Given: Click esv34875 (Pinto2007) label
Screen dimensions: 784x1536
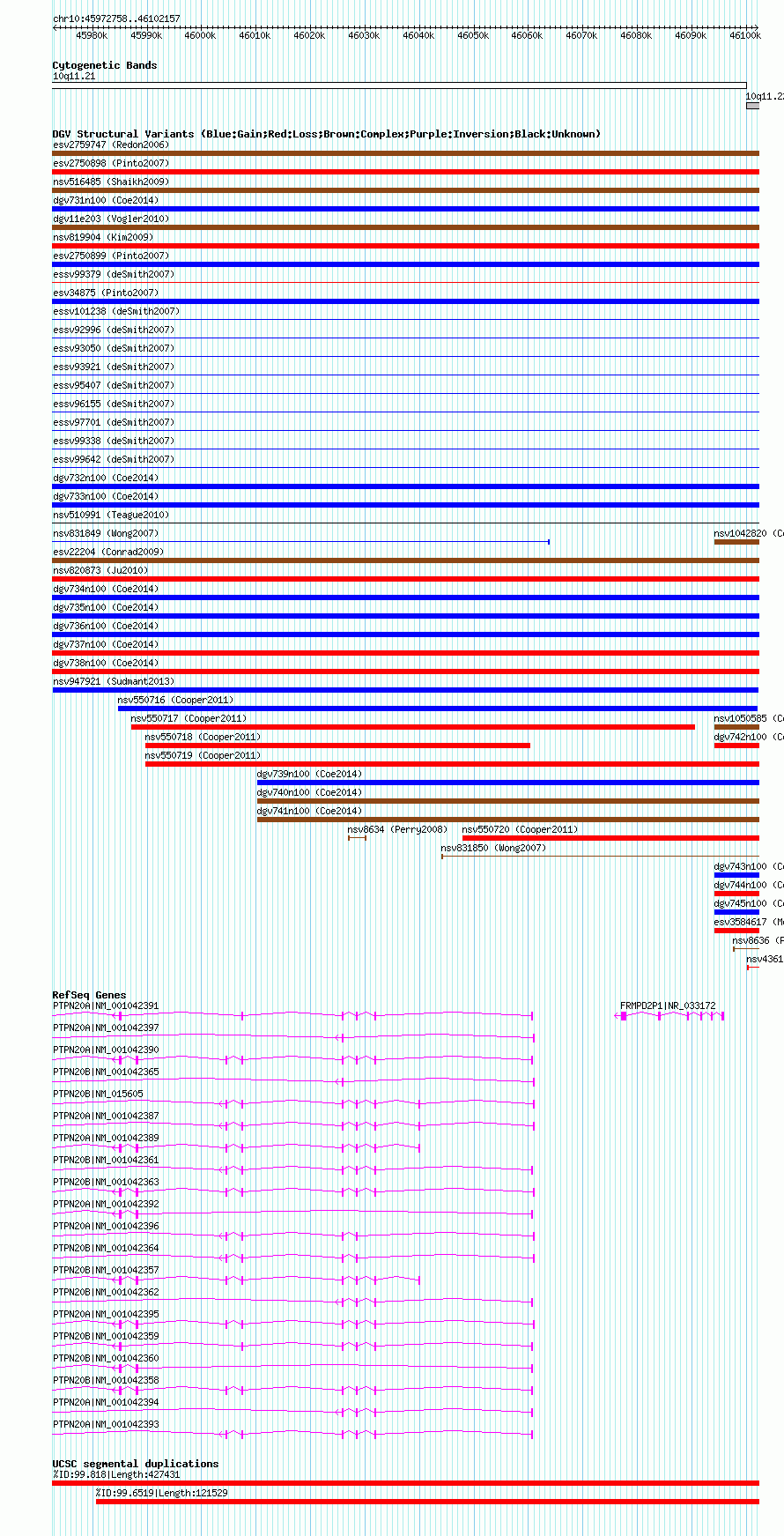Looking at the screenshot, I should (106, 293).
